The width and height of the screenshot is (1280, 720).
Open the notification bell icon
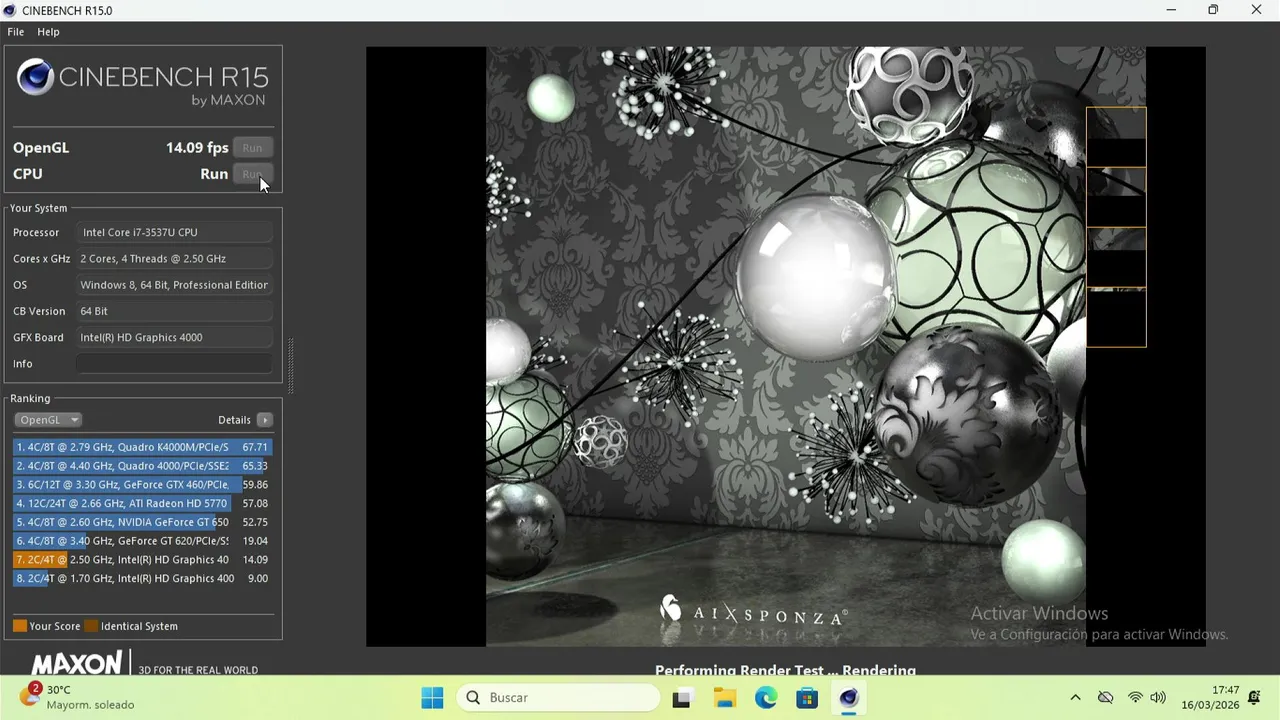(x=1254, y=698)
